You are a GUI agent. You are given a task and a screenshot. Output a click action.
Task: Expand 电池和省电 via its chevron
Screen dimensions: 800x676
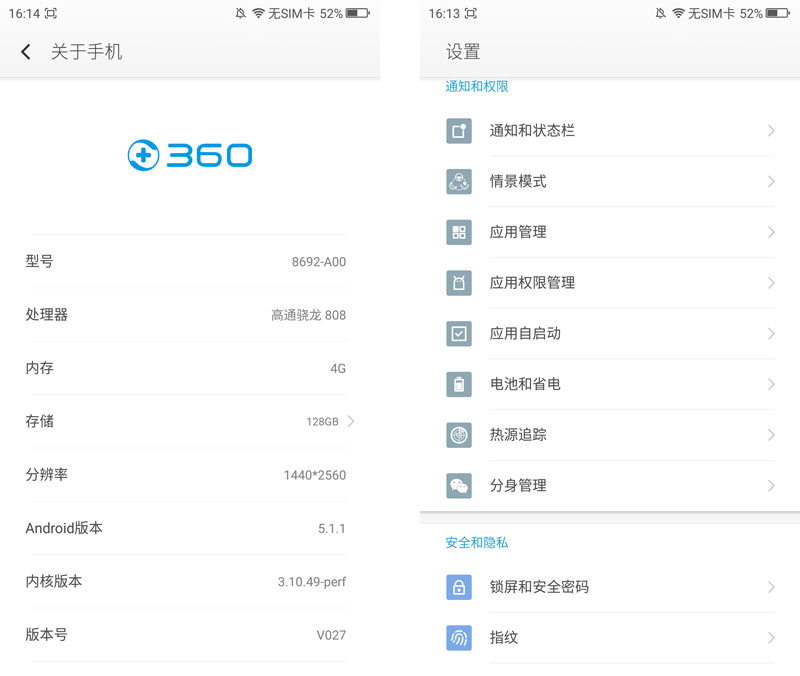(x=770, y=384)
